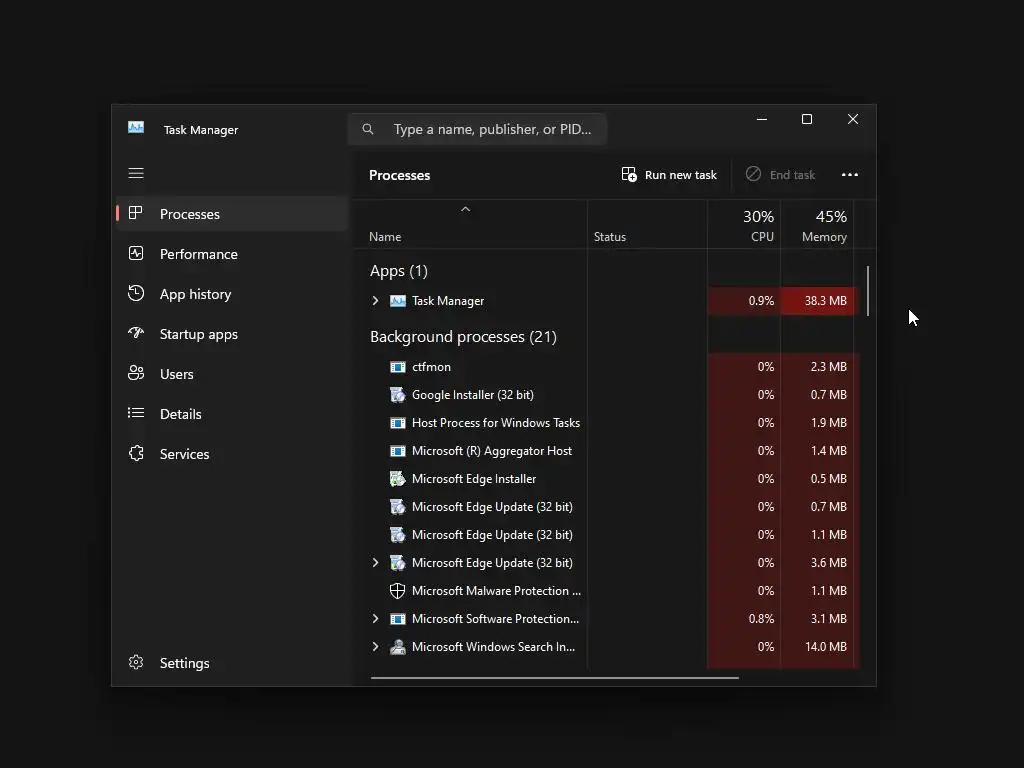Click the Users people icon
The image size is (1024, 768).
click(136, 373)
